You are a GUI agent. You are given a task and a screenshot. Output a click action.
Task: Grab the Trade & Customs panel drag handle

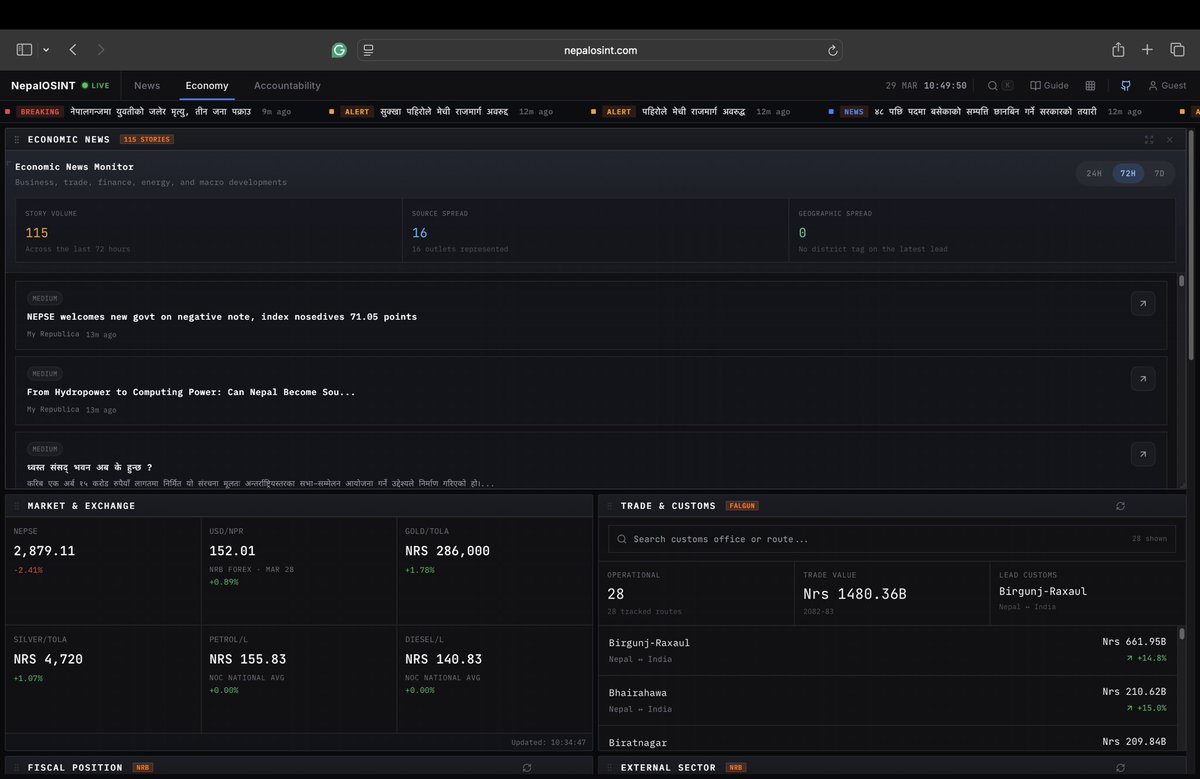[609, 506]
